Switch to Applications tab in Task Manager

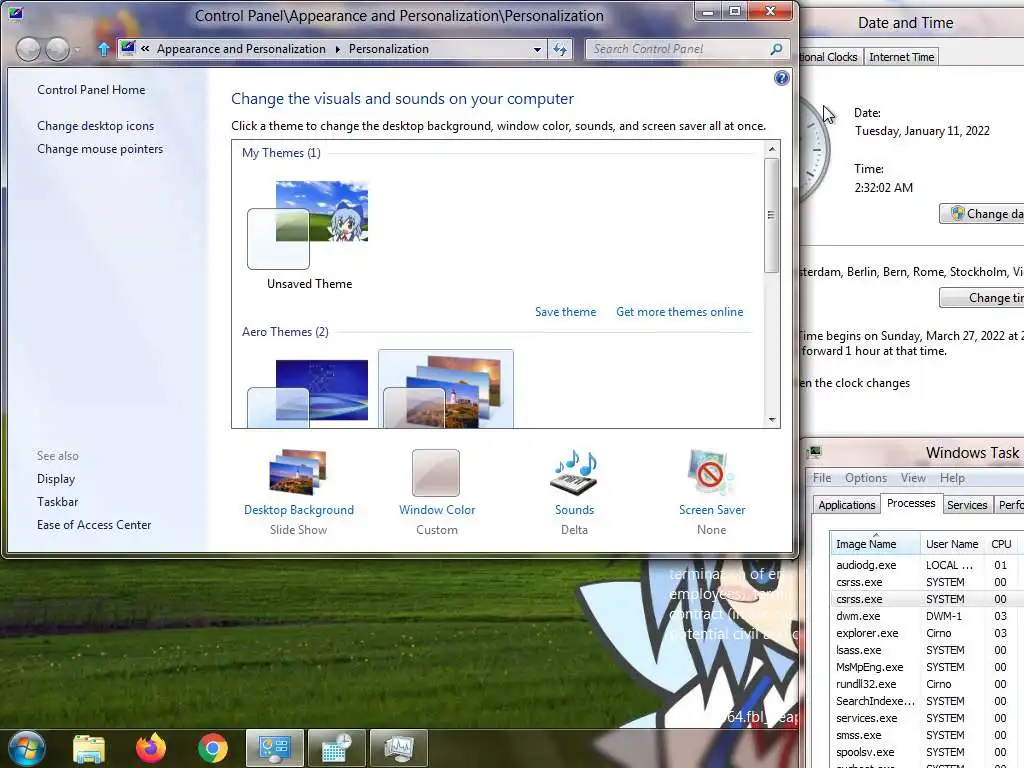coord(846,505)
